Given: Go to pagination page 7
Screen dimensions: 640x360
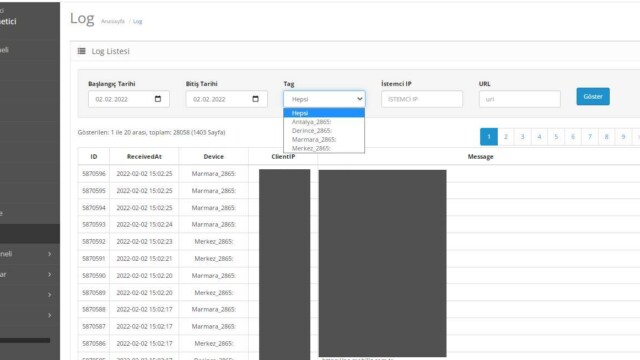Looking at the screenshot, I should [x=589, y=137].
